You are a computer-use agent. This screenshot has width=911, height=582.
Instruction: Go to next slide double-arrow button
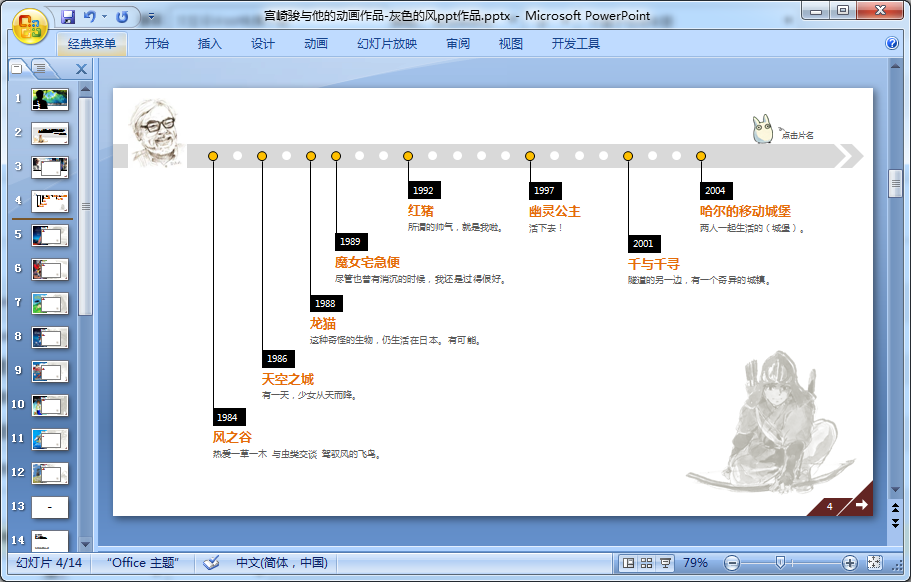pyautogui.click(x=895, y=523)
